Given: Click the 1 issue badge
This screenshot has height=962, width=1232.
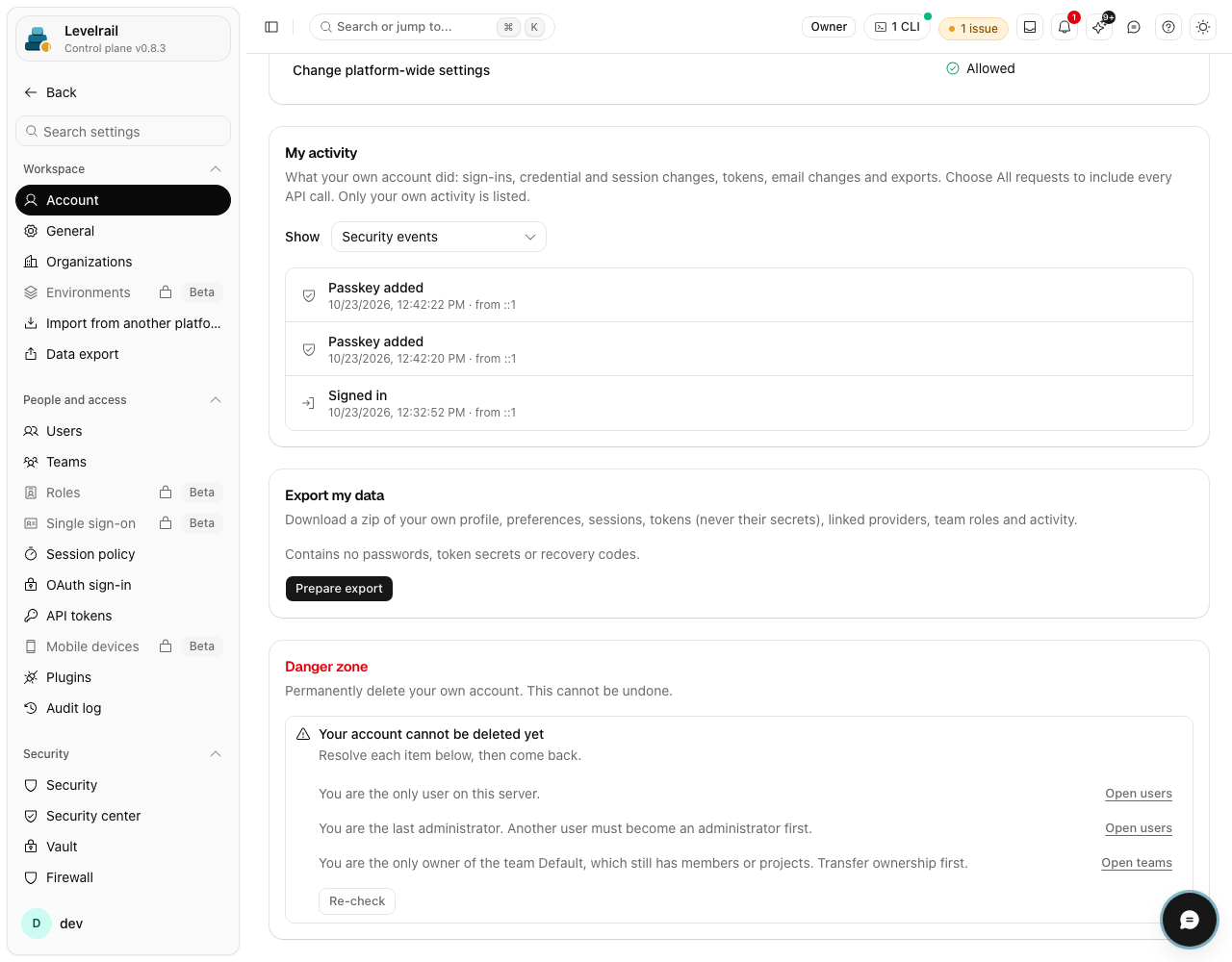Looking at the screenshot, I should [973, 29].
